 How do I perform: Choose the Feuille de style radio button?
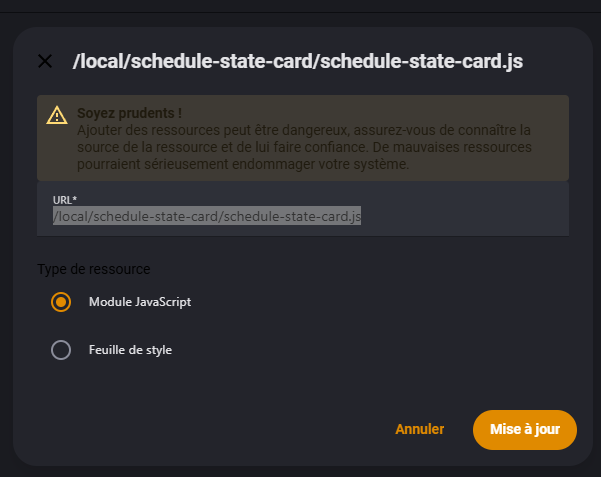tap(61, 350)
